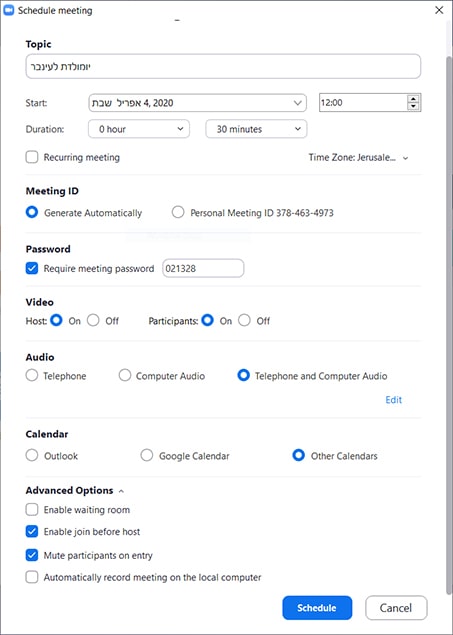
Task: Disable Mute participants on entry
Action: pos(32,555)
